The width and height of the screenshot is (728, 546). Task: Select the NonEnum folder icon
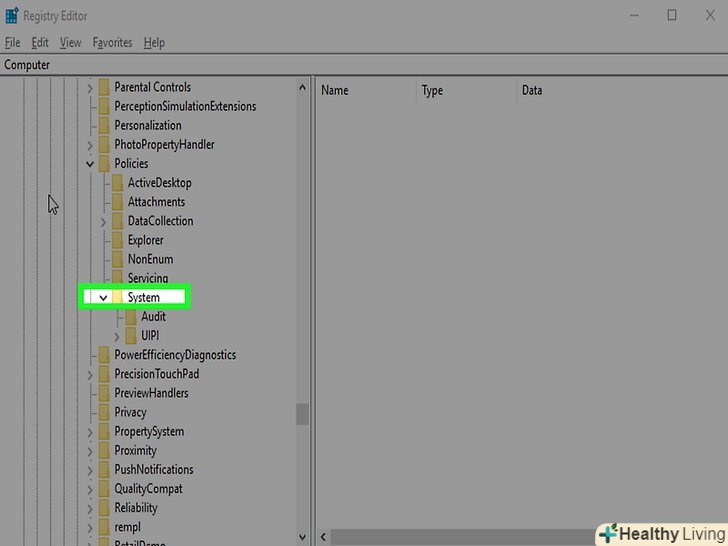[118, 259]
